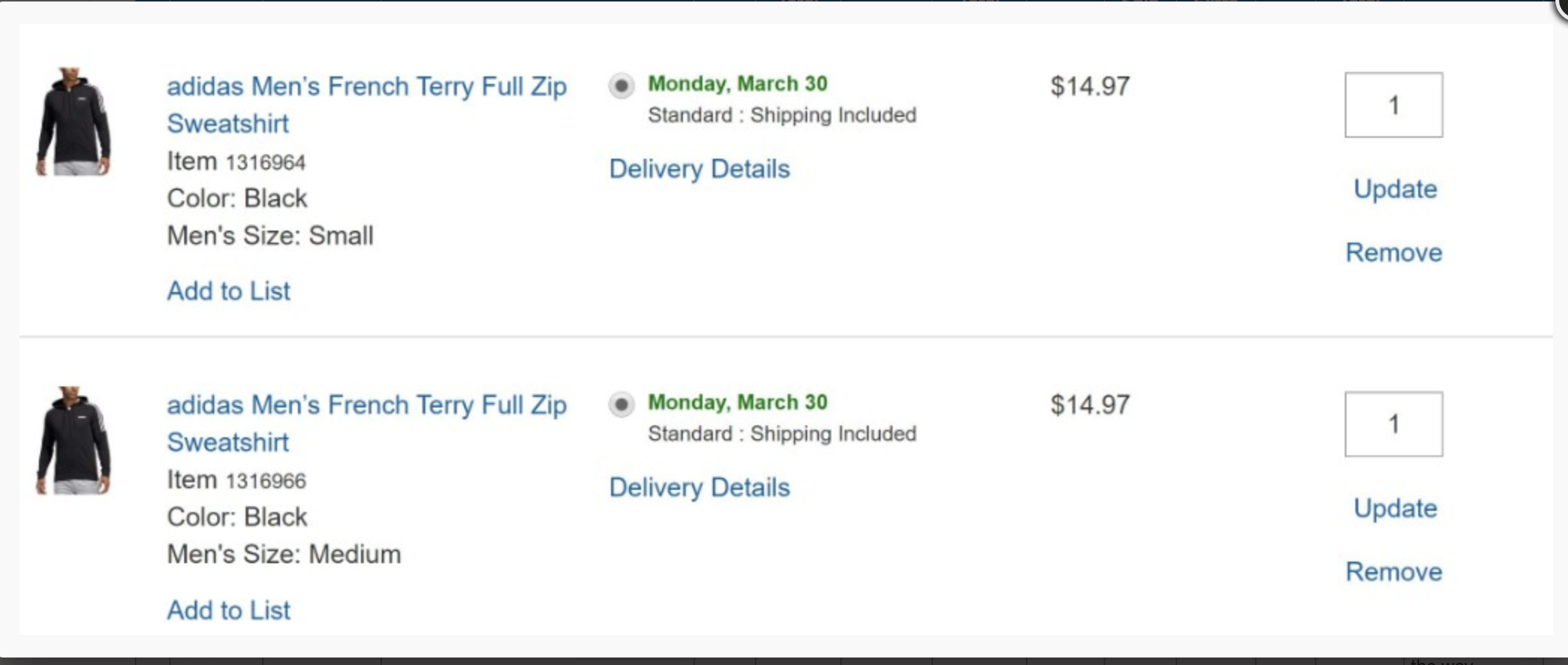Focus the quantity field for item 1316966
Image resolution: width=1568 pixels, height=665 pixels.
(1394, 424)
